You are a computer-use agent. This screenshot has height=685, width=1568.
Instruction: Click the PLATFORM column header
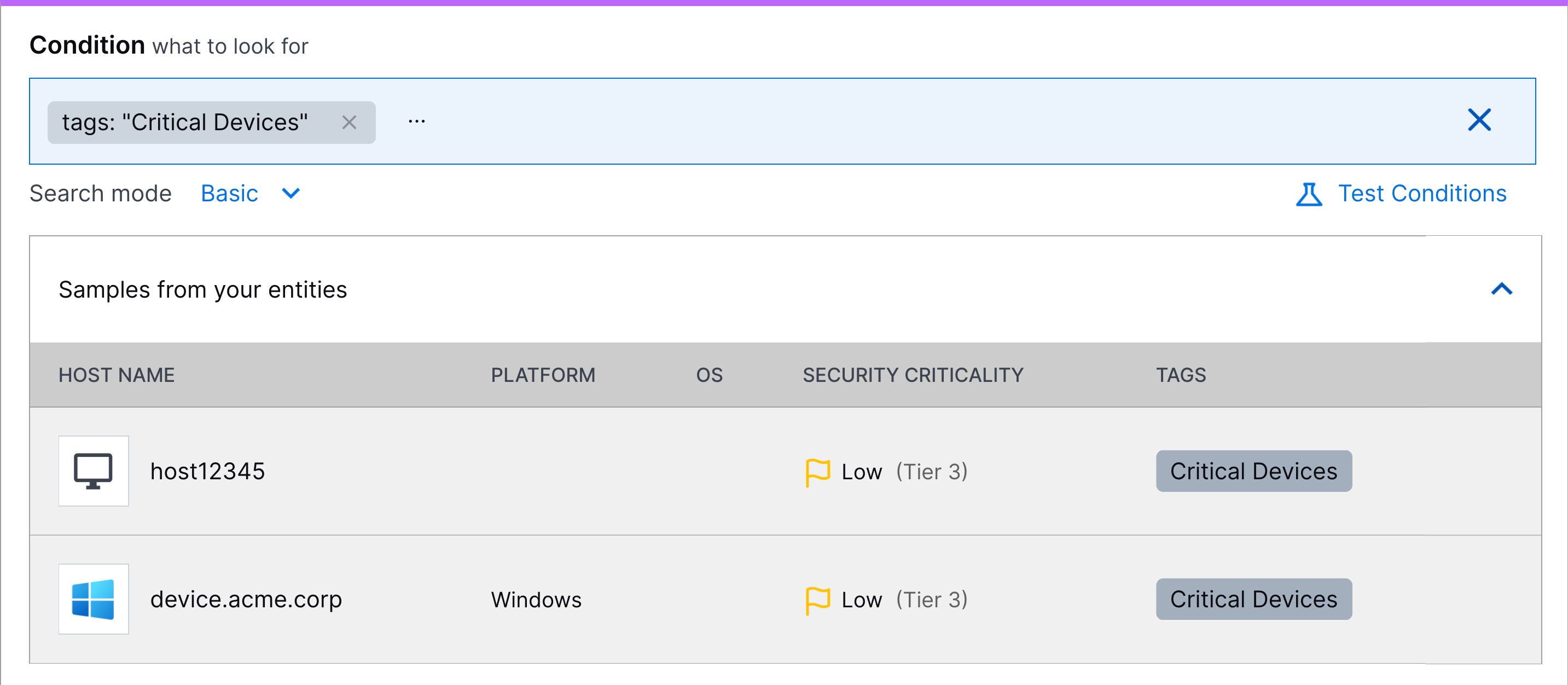543,375
